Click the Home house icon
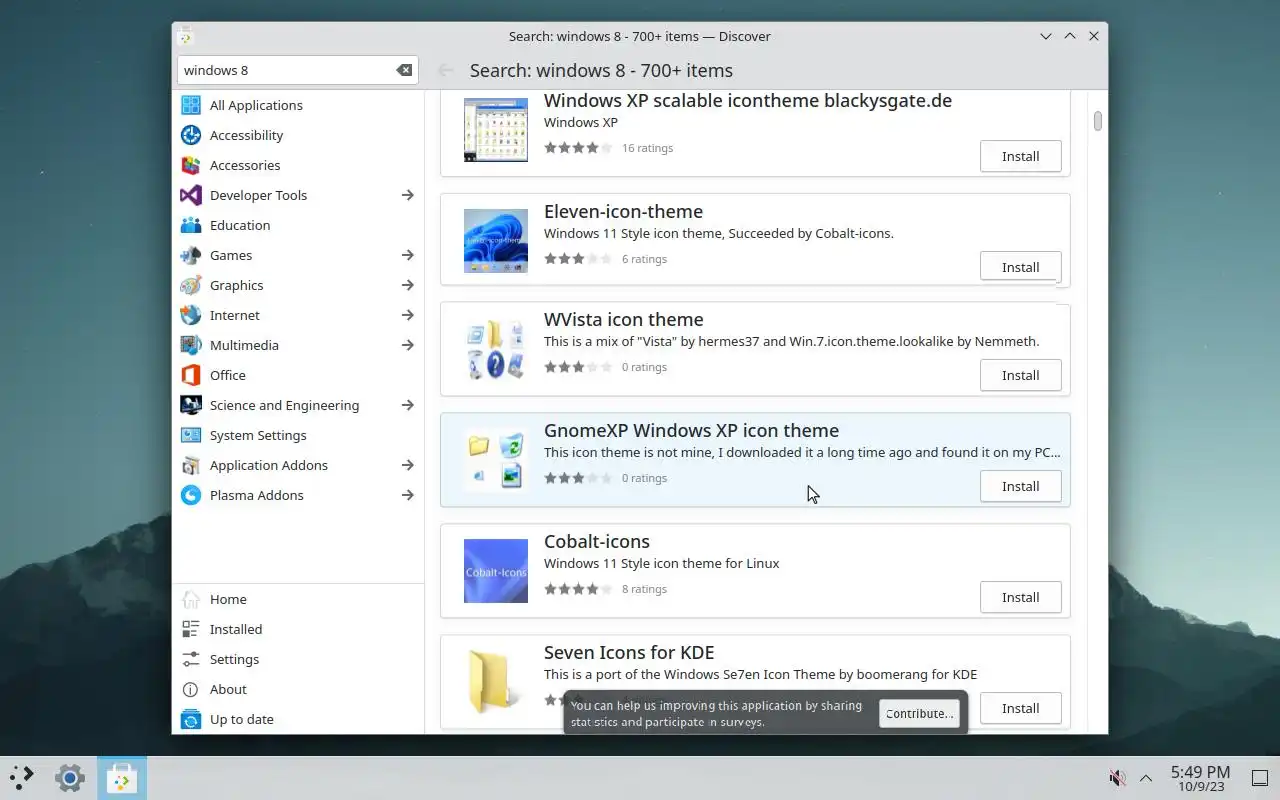Screen dimensions: 1280x800 pos(191,599)
